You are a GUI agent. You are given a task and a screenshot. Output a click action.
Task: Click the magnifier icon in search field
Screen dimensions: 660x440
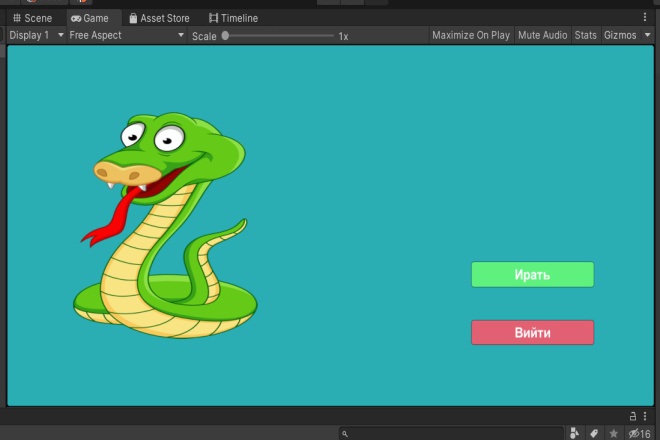click(x=345, y=434)
